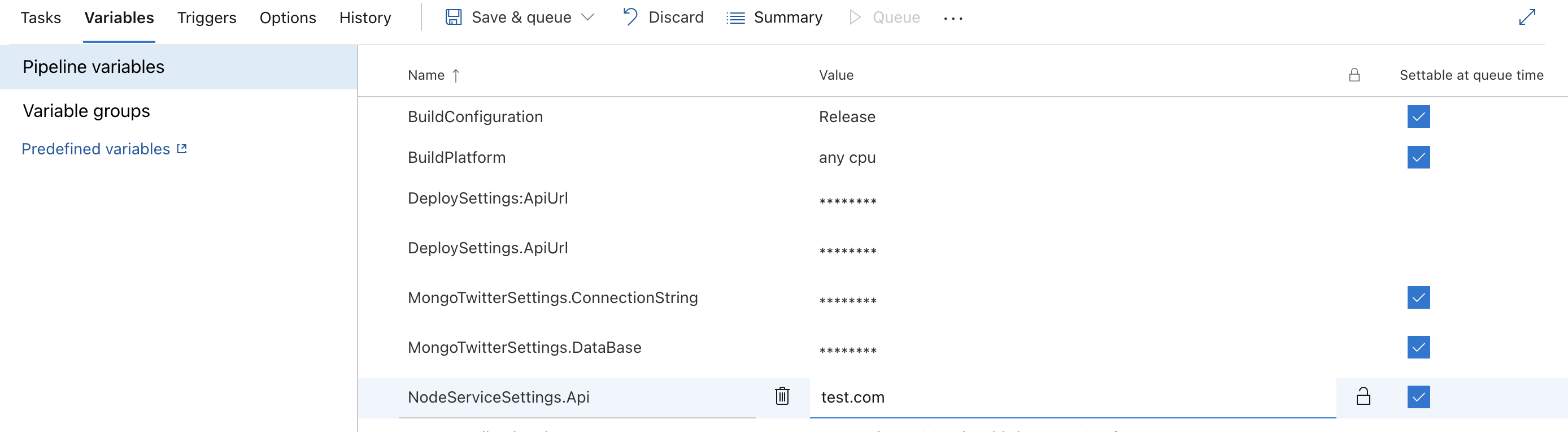
Task: Edit the test.com value field
Action: (x=1073, y=398)
